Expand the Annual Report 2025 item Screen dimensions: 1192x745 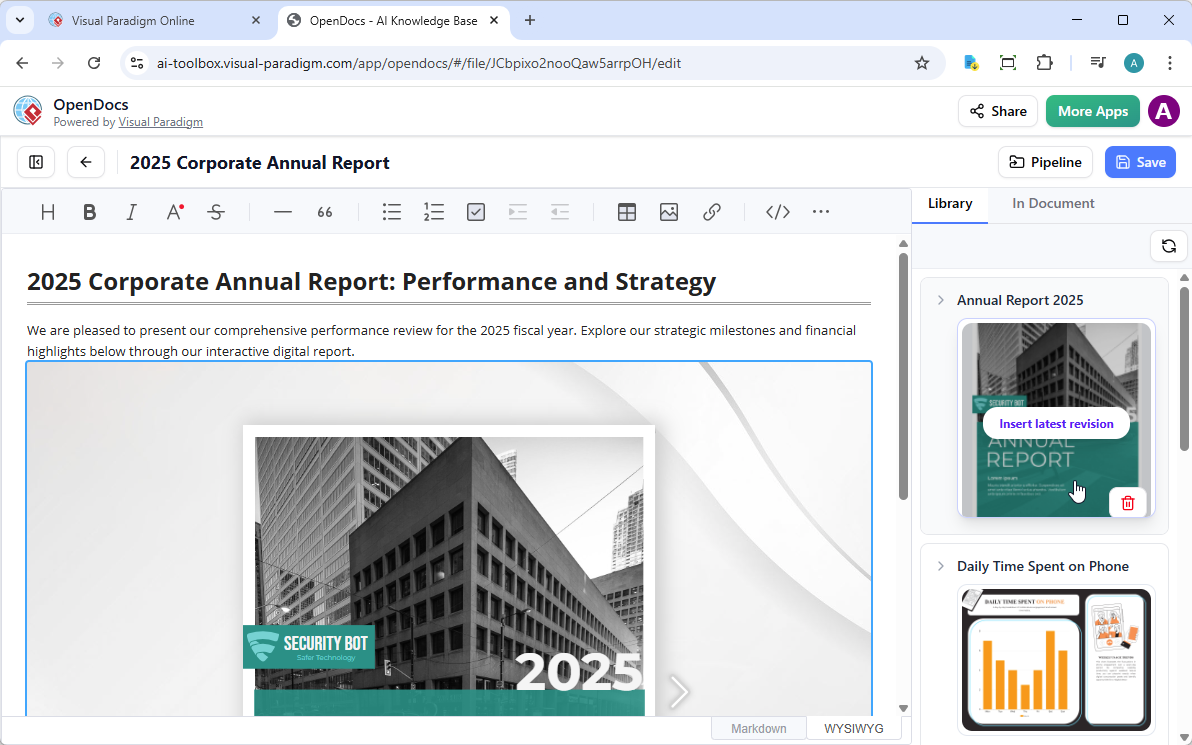pos(941,300)
